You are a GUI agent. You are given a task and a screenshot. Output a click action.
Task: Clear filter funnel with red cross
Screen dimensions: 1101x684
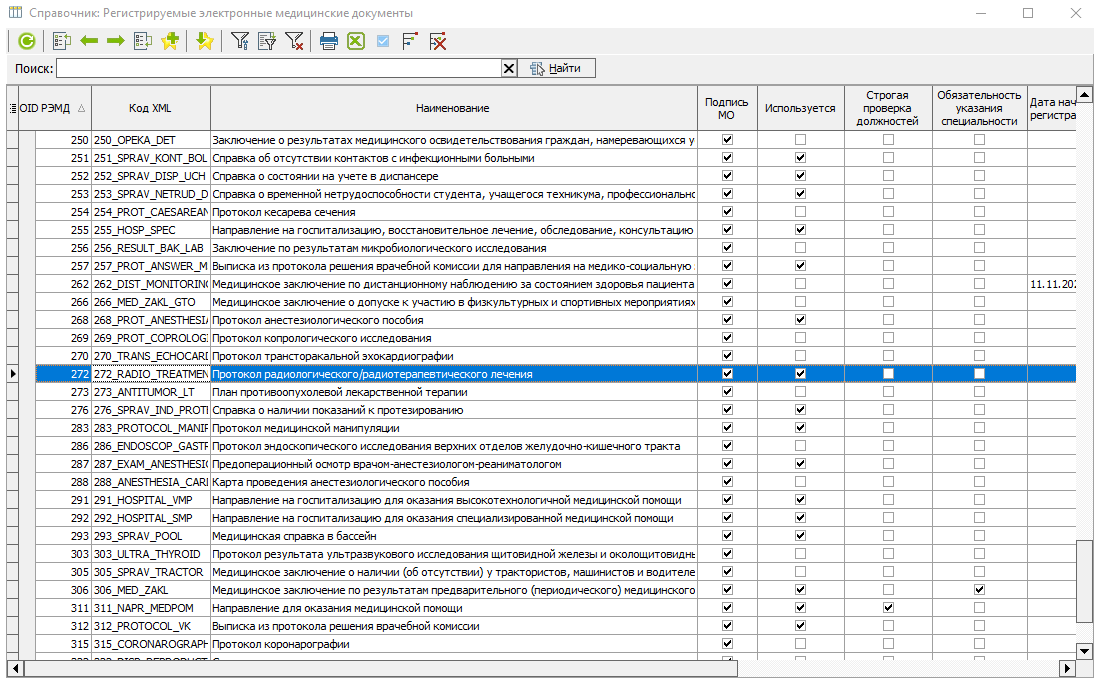click(x=294, y=41)
